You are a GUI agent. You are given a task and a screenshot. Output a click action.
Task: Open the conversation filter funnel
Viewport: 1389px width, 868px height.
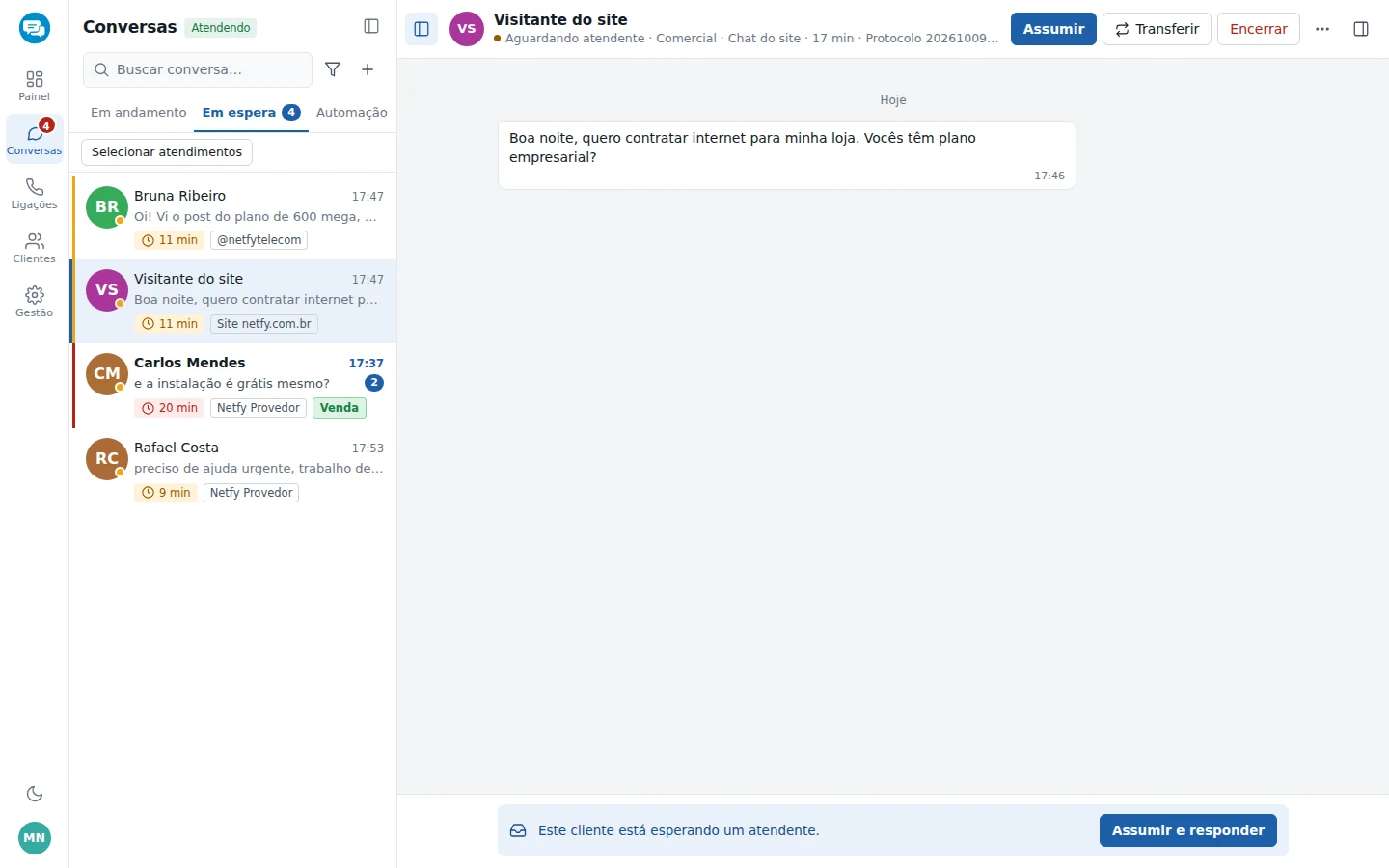(x=333, y=69)
